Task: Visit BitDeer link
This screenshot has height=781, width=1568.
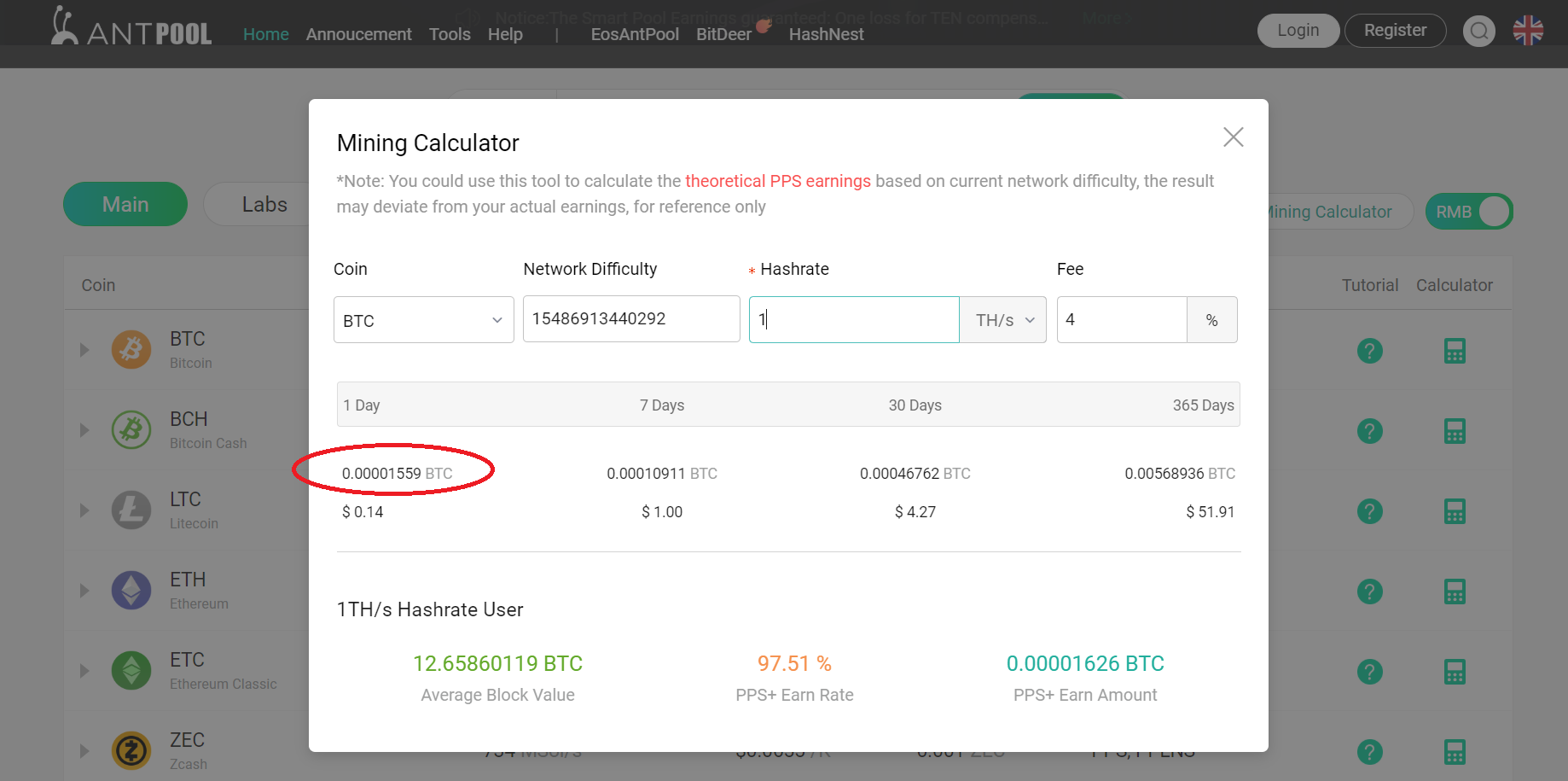Action: 723,34
